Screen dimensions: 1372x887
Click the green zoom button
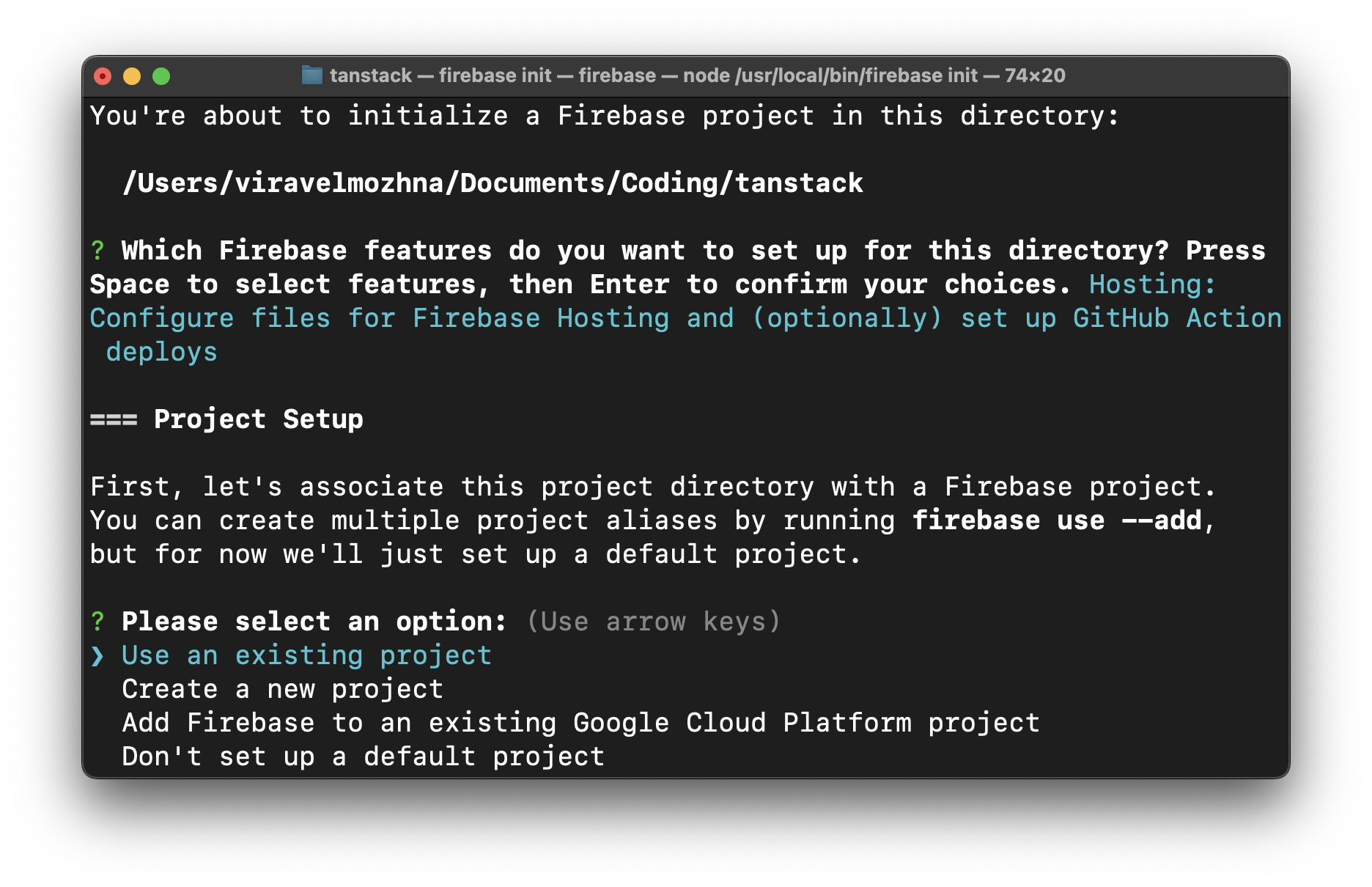pos(162,75)
